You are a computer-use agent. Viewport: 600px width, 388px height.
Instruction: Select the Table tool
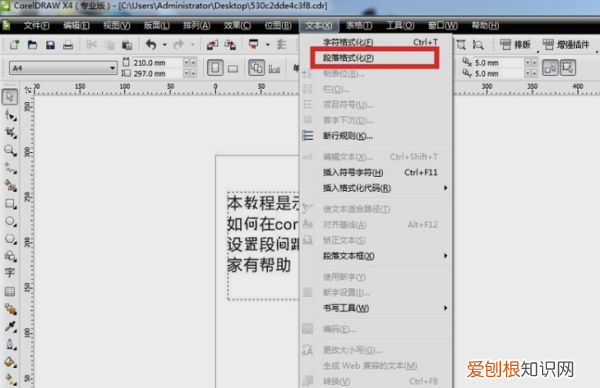point(10,292)
